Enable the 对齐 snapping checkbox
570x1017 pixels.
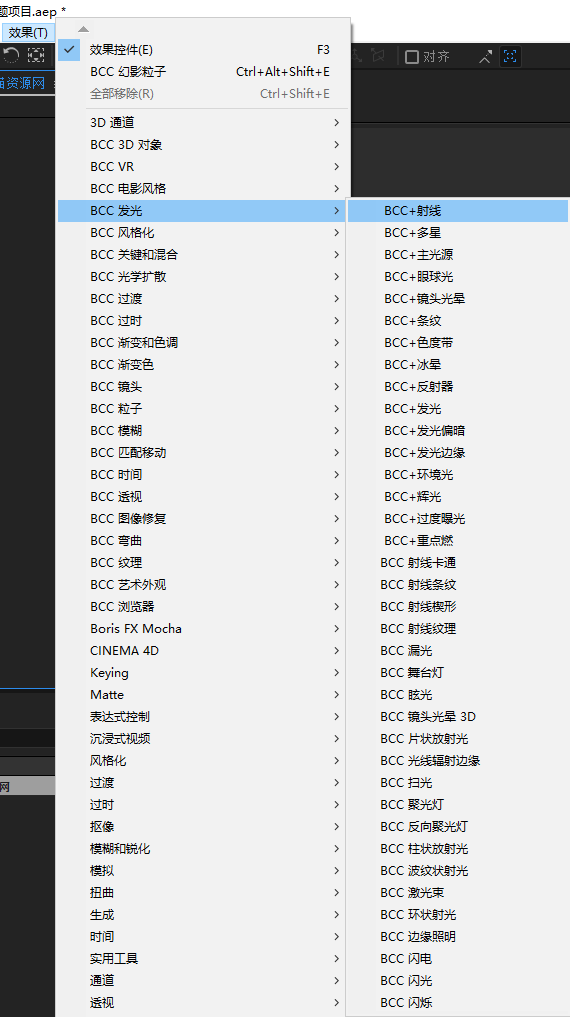coord(412,57)
